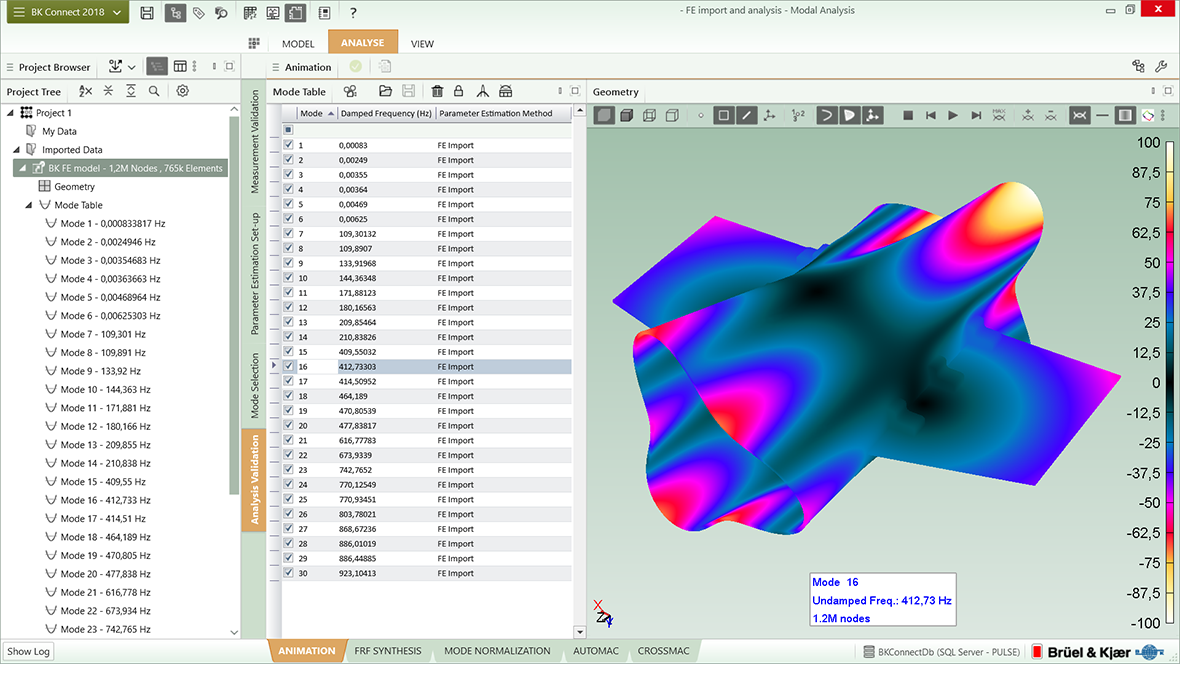Open the Search tool in Project Tree

click(x=153, y=91)
